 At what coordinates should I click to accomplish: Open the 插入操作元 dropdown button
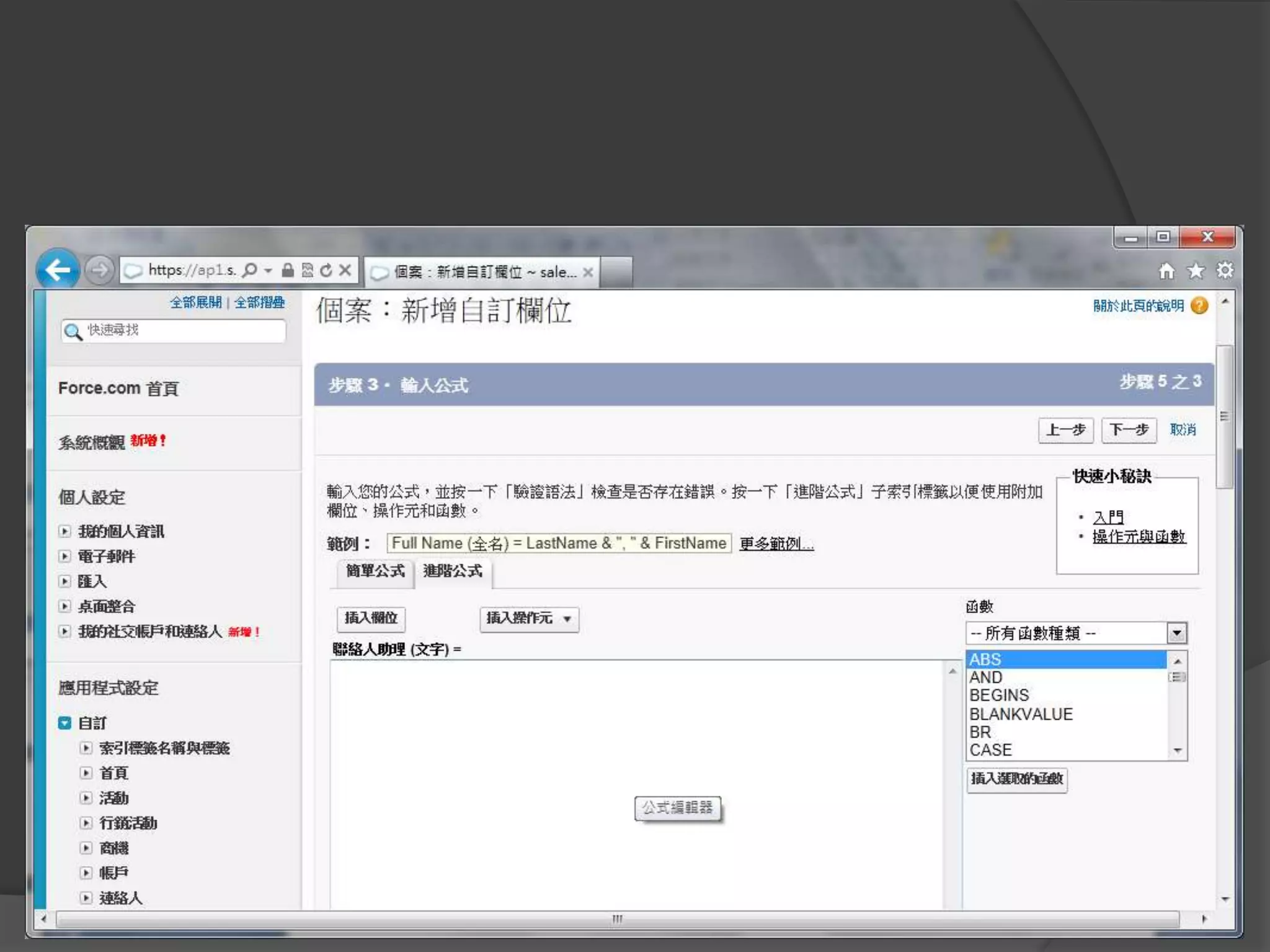tap(529, 619)
